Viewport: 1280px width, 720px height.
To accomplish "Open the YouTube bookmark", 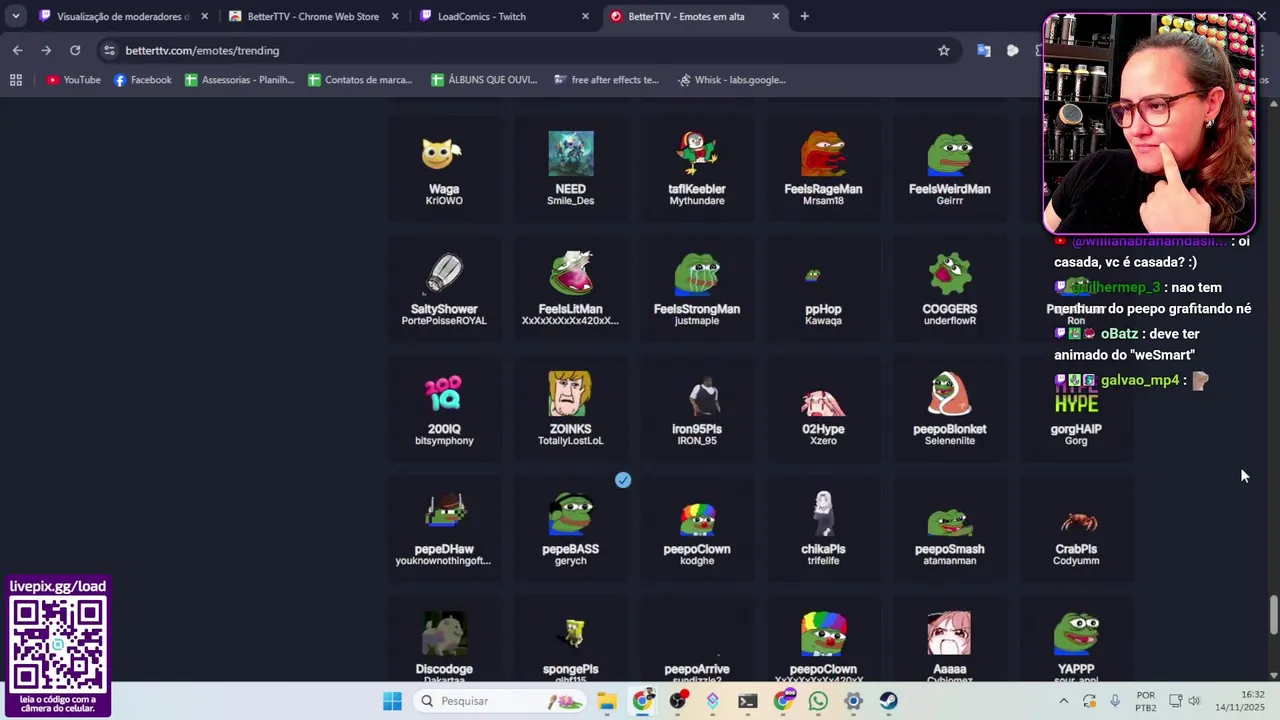I will coord(73,80).
